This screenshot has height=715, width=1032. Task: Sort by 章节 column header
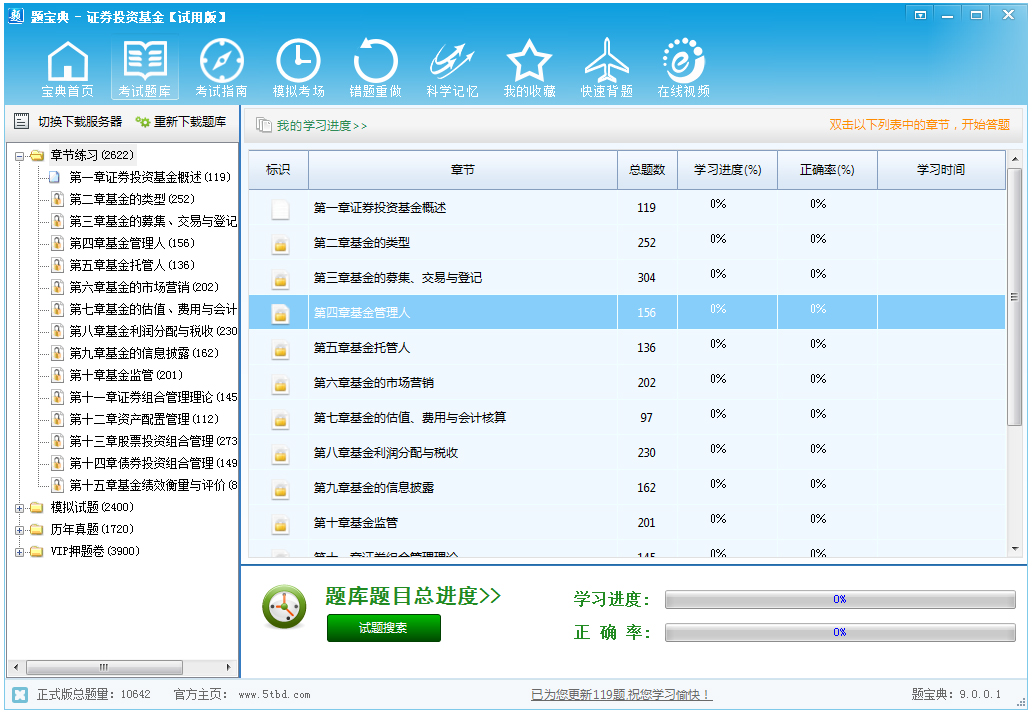(463, 170)
